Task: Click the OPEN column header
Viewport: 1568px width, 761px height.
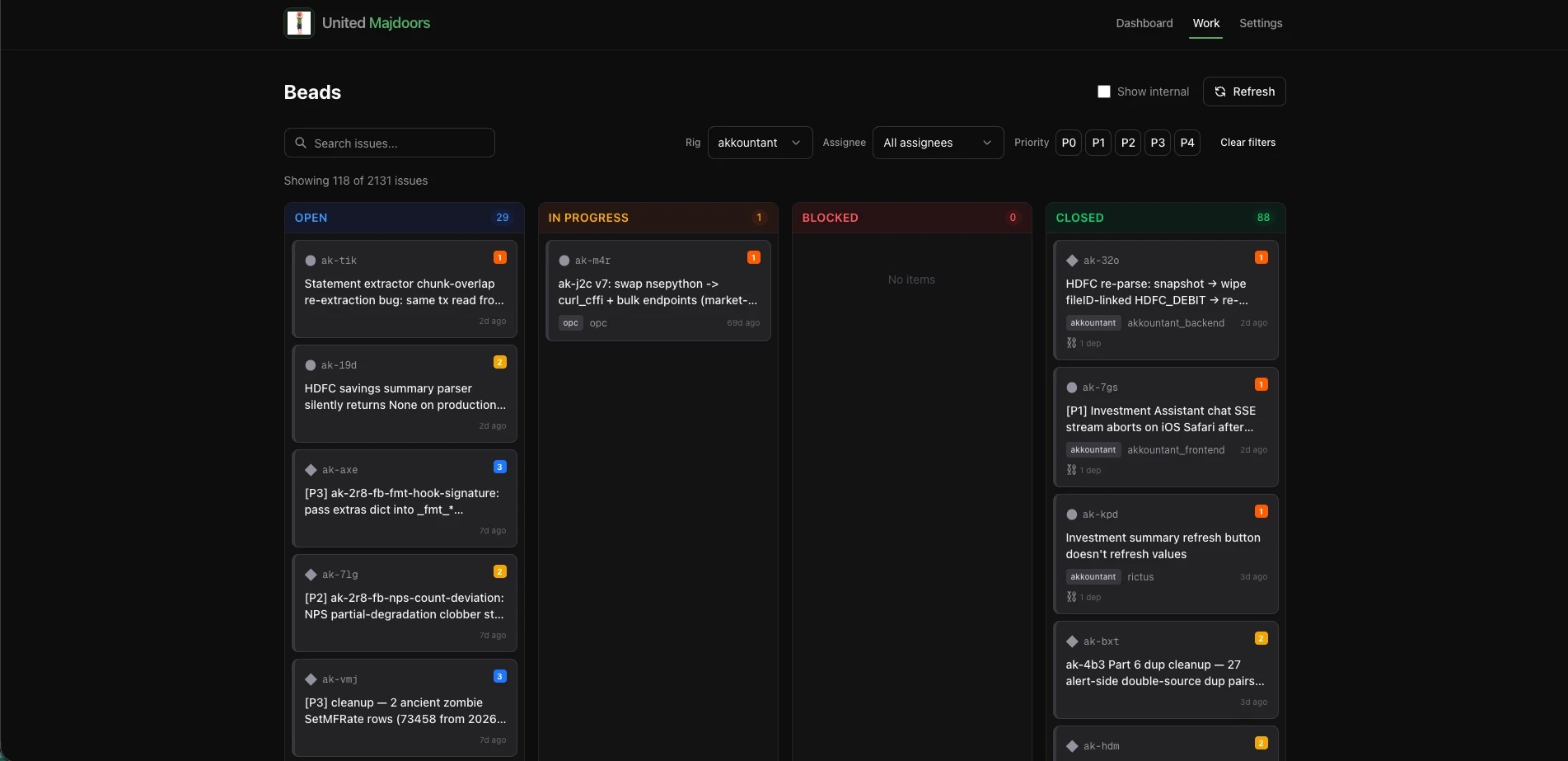Action: click(x=405, y=218)
